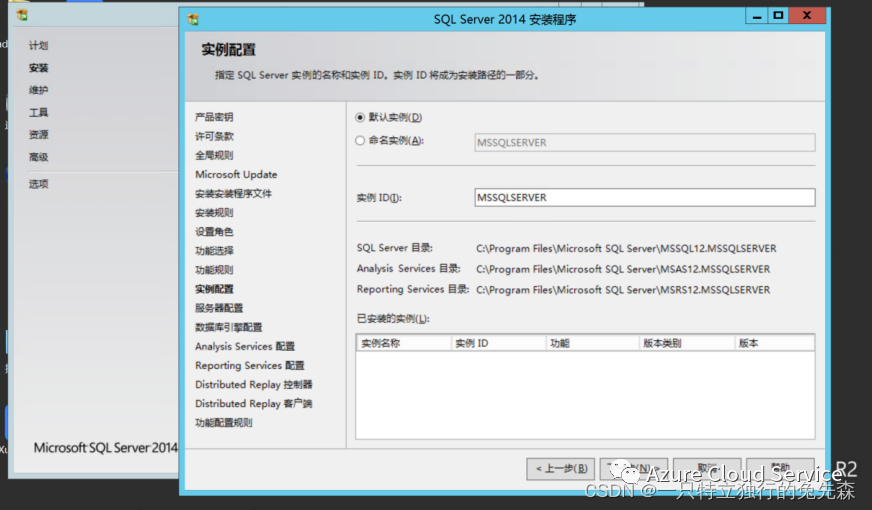Select the 功能规则 step
Image resolution: width=872 pixels, height=510 pixels.
[x=214, y=270]
